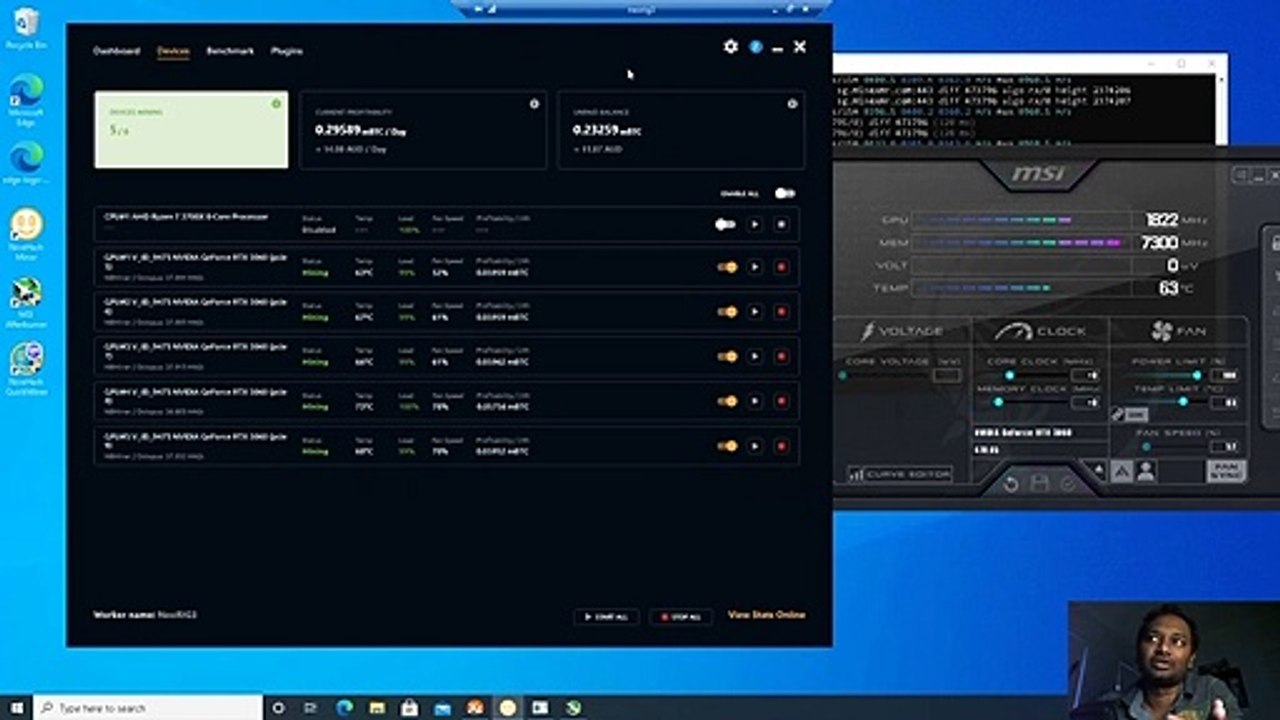The width and height of the screenshot is (1280, 720).
Task: Click red stop button for GPU#3 row
Action: tap(781, 356)
